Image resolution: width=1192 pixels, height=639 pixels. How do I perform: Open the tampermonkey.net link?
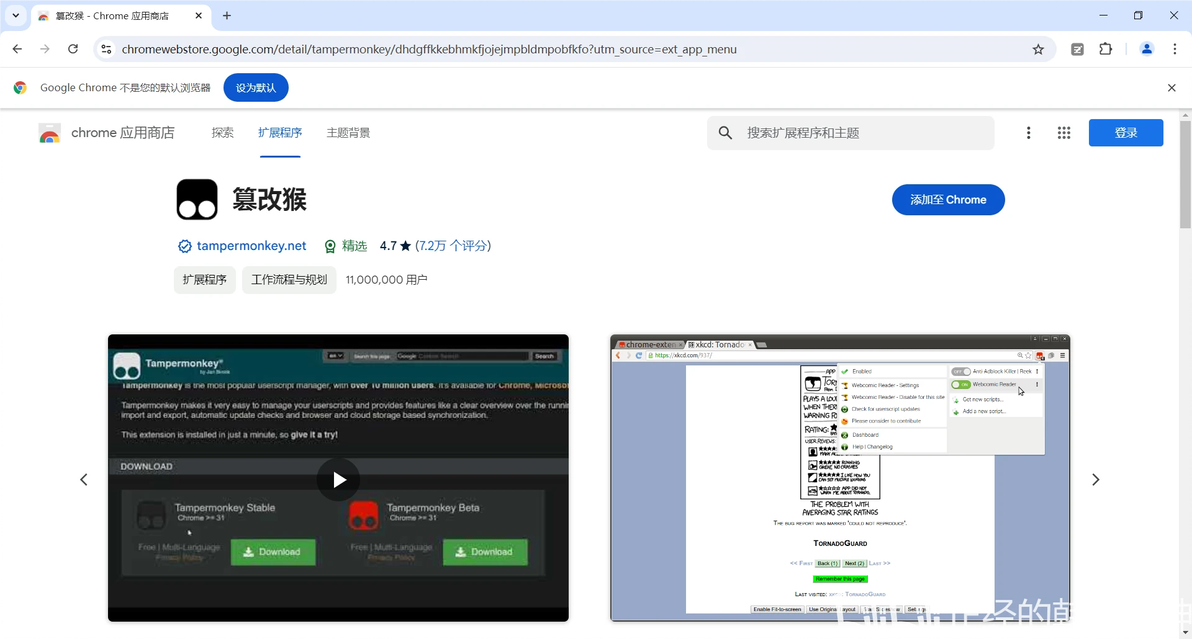point(251,245)
